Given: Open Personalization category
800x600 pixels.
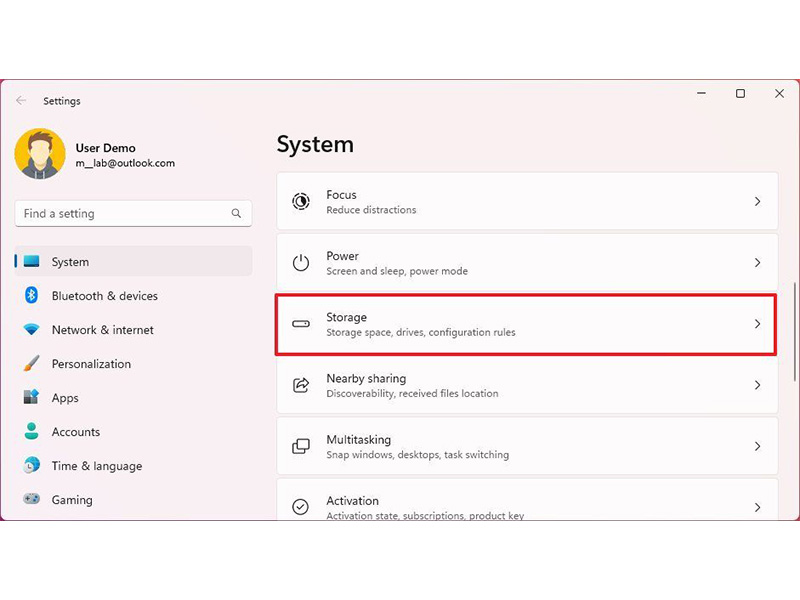Looking at the screenshot, I should 133,364.
